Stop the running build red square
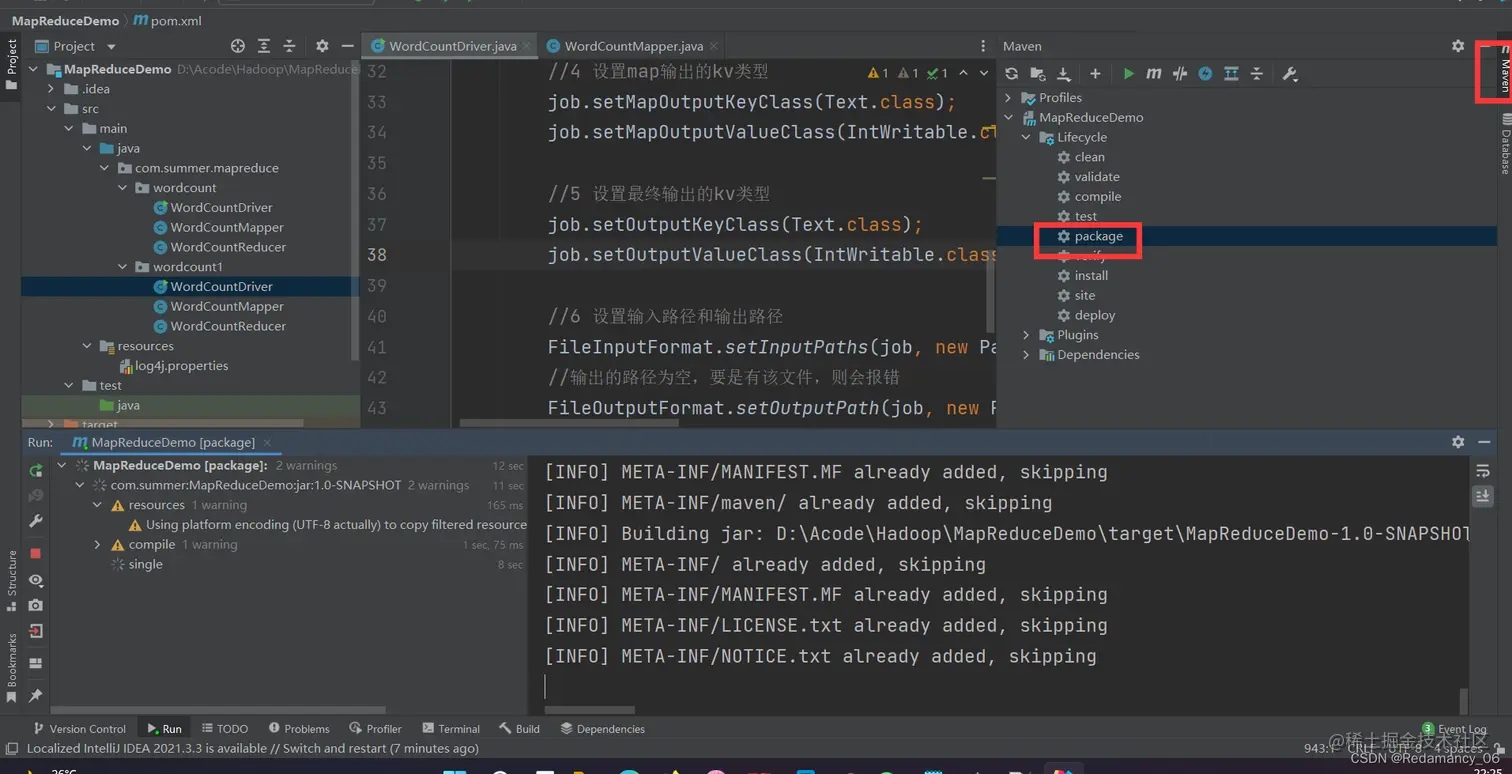The width and height of the screenshot is (1512, 774). [36, 553]
